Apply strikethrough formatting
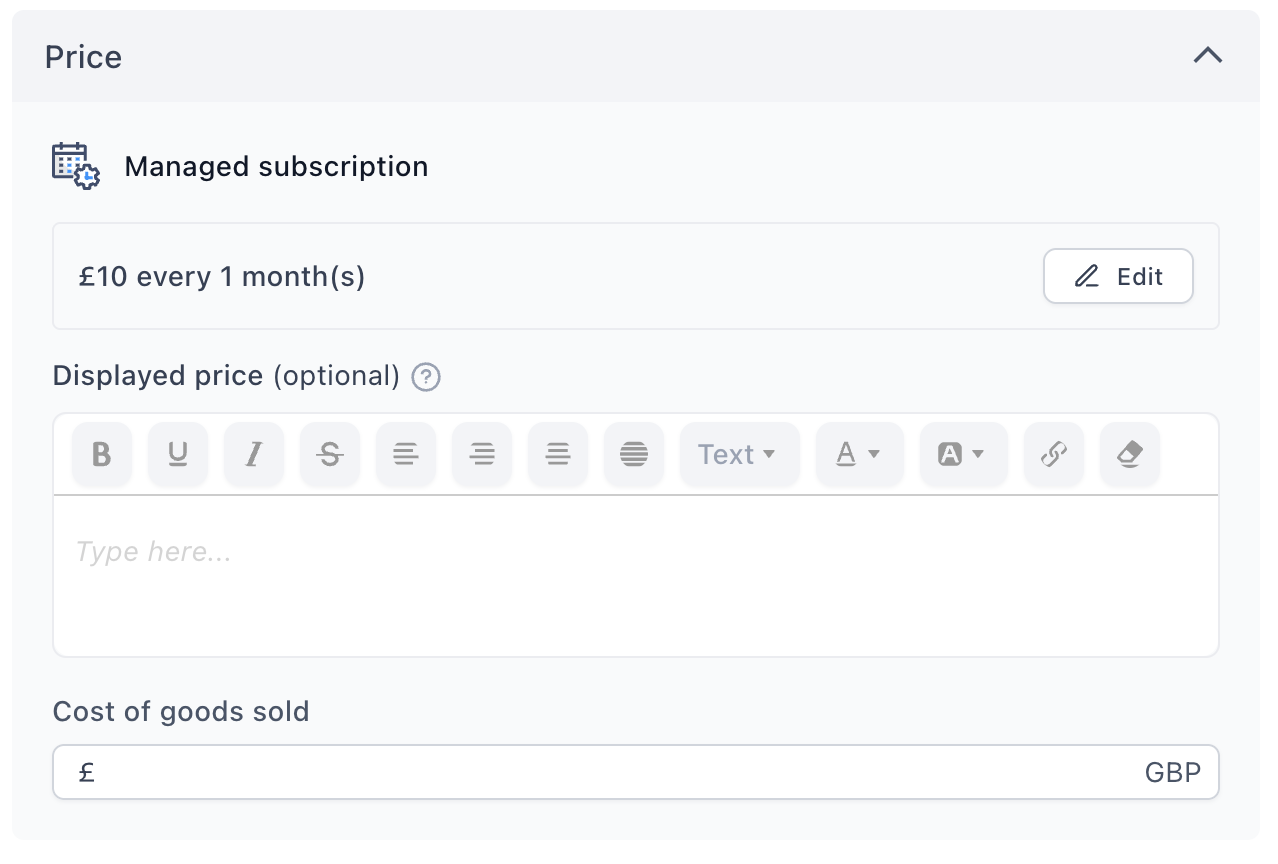Image resolution: width=1278 pixels, height=864 pixels. pyautogui.click(x=330, y=454)
